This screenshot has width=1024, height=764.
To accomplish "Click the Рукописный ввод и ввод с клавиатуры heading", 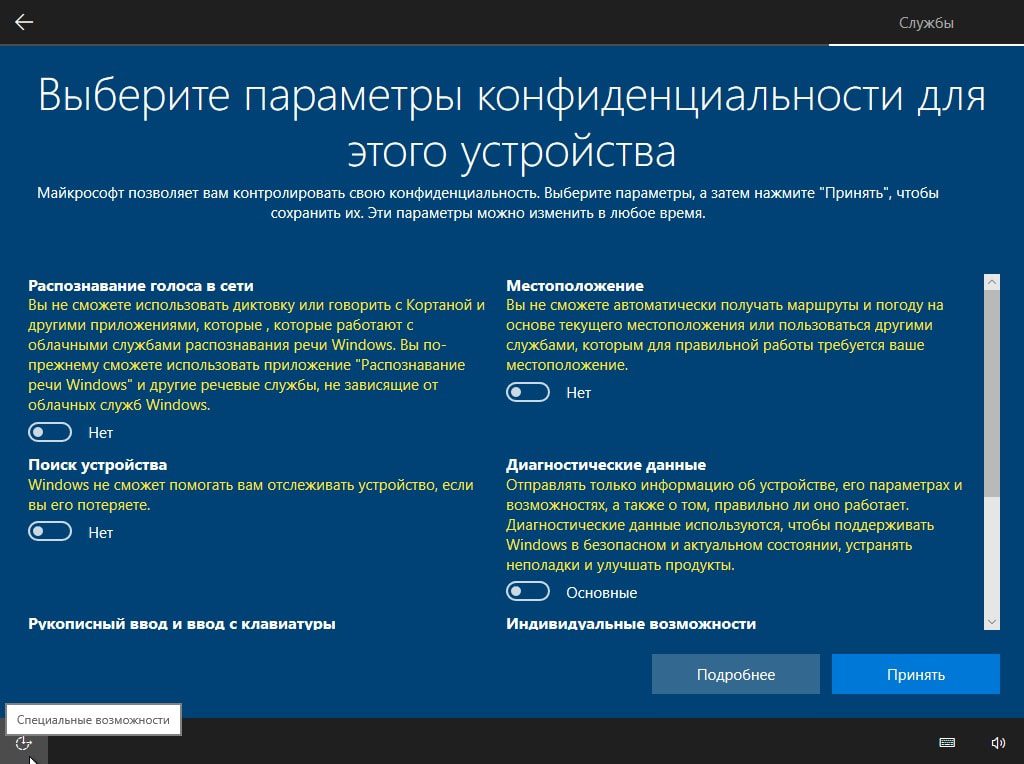I will 182,623.
